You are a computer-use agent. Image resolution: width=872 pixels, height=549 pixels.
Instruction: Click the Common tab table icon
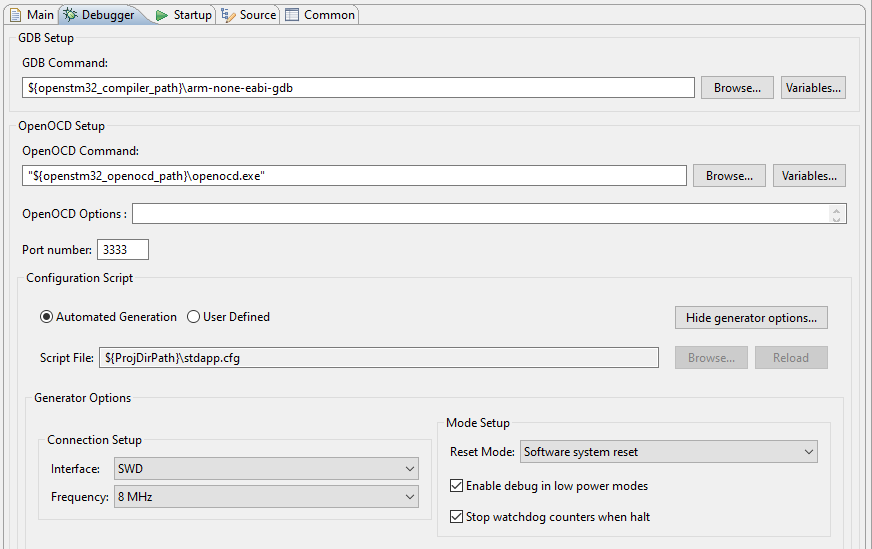292,15
